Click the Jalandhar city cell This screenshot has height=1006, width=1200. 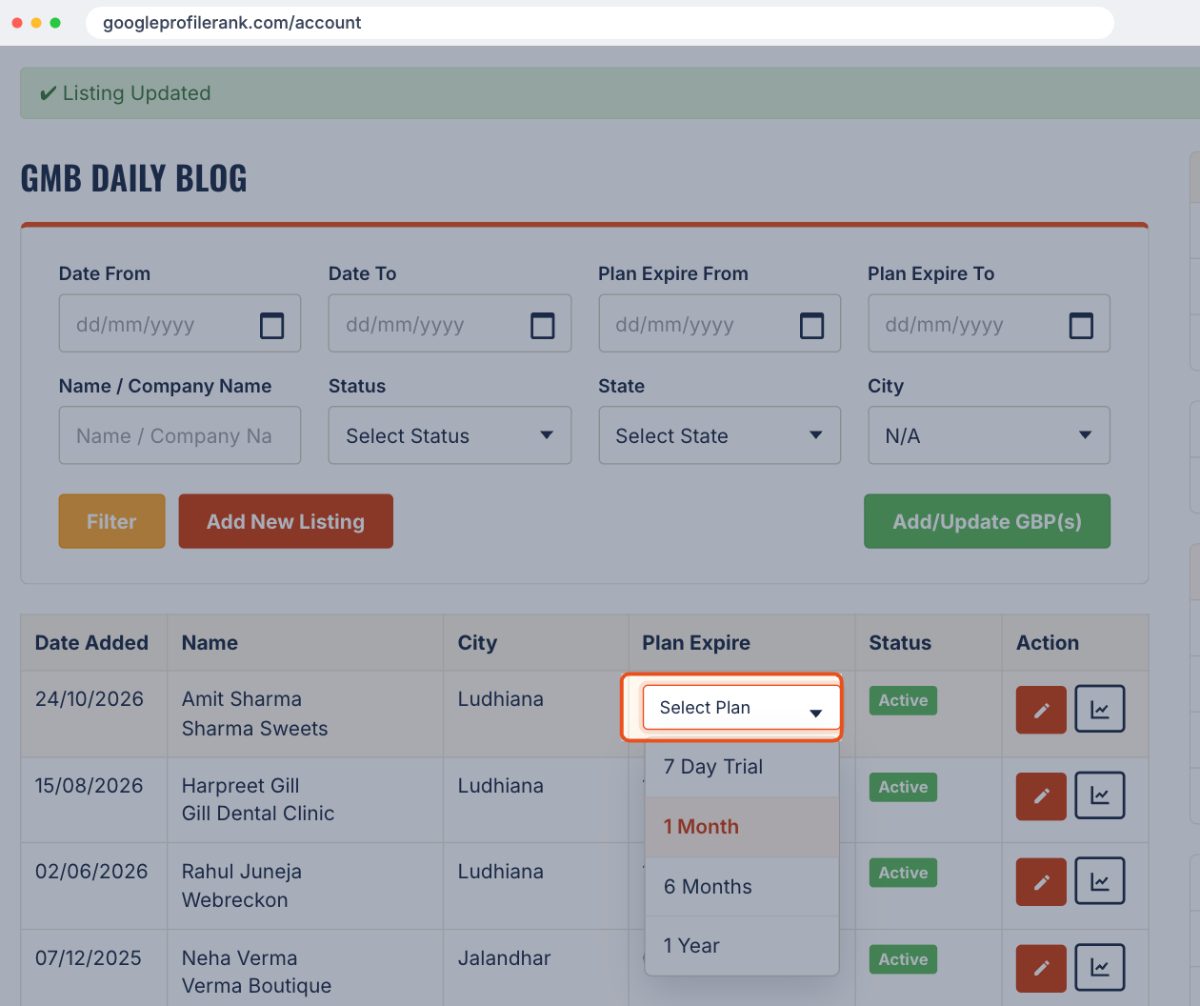click(x=504, y=958)
